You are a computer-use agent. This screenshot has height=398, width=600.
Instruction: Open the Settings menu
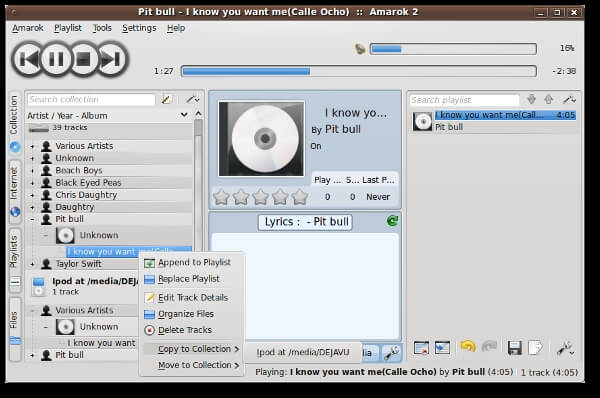point(139,28)
